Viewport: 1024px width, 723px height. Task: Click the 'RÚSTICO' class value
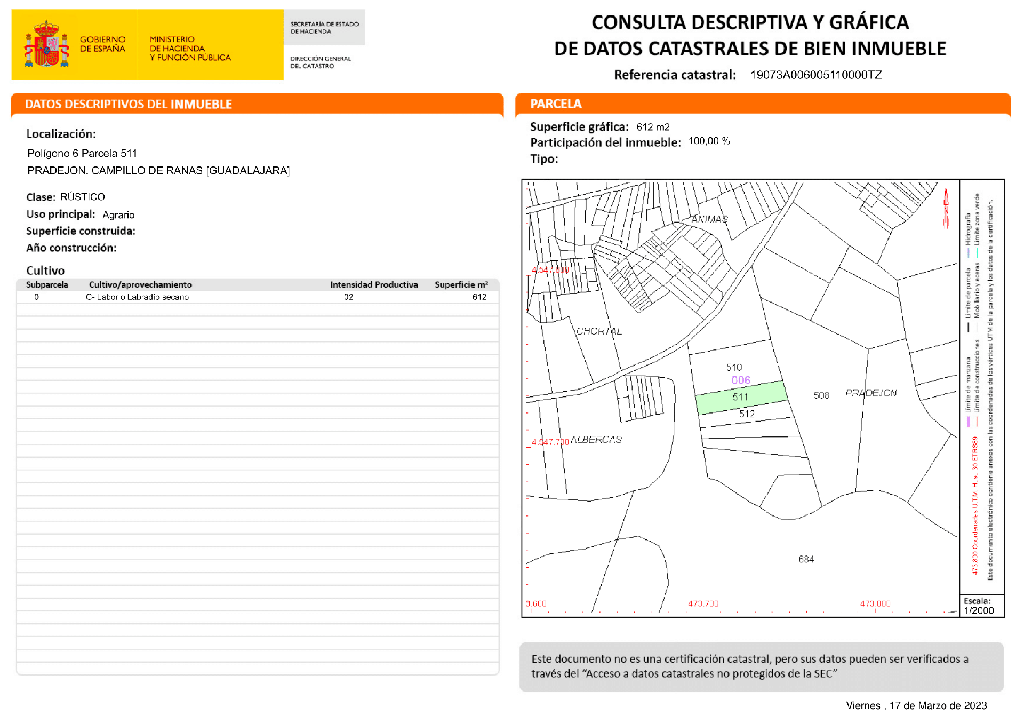(x=82, y=197)
